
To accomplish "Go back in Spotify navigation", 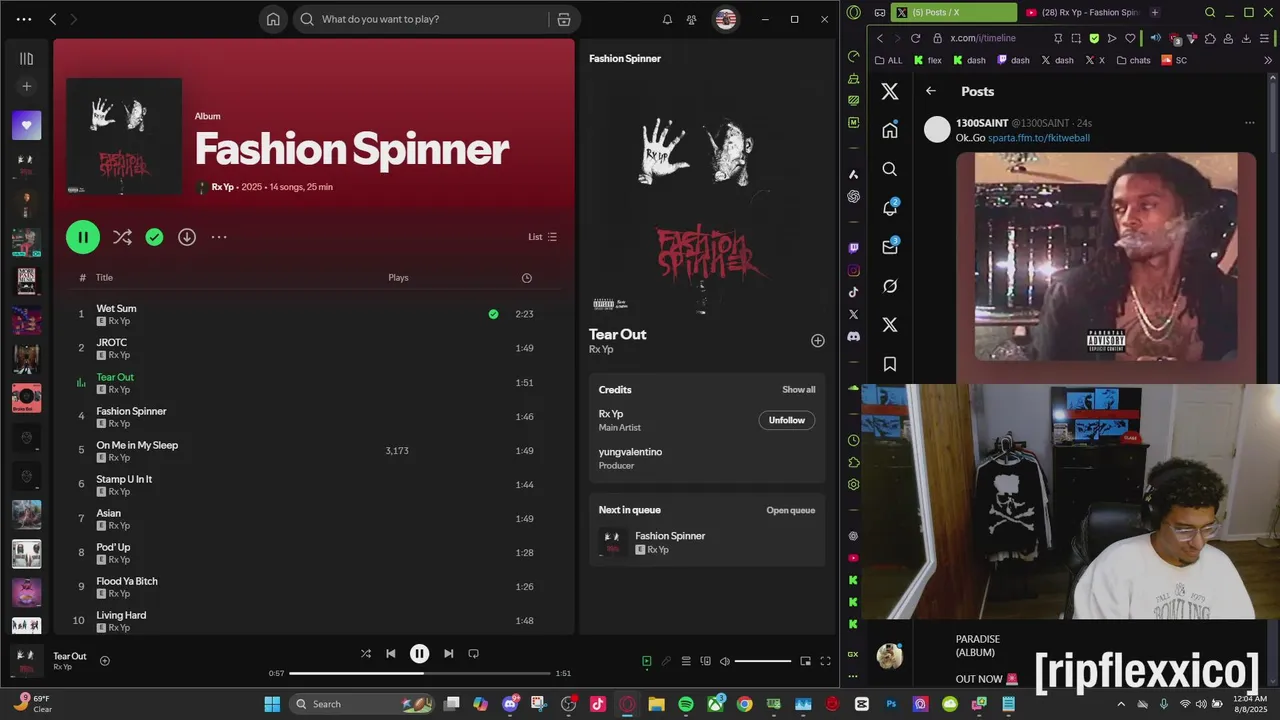I will click(x=53, y=19).
